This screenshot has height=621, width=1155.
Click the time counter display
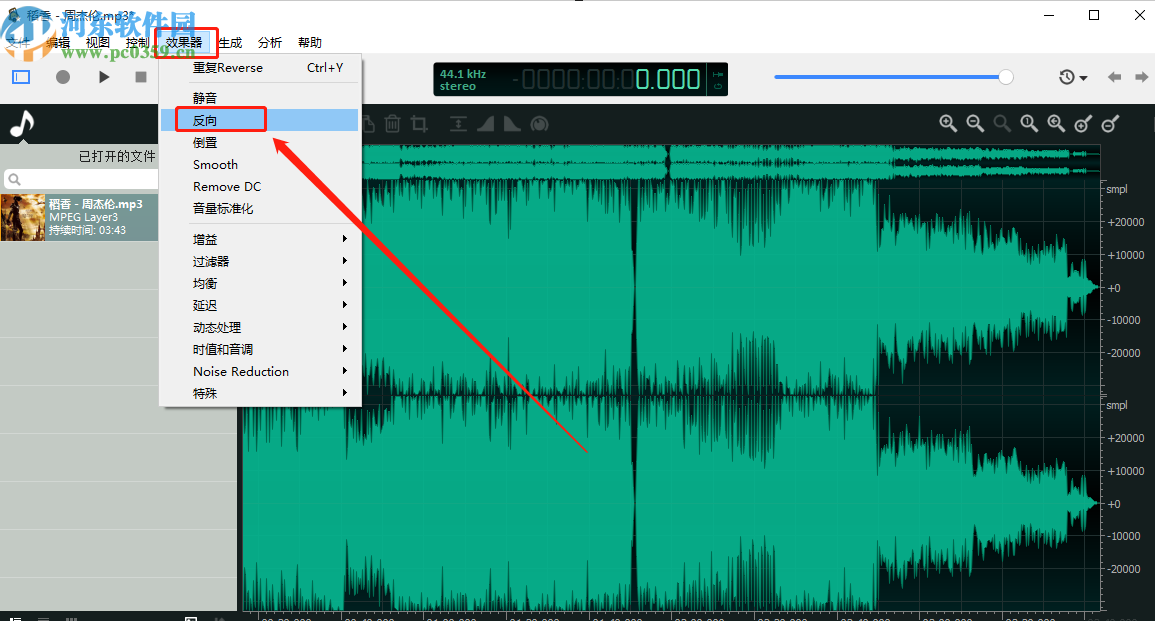(x=610, y=79)
